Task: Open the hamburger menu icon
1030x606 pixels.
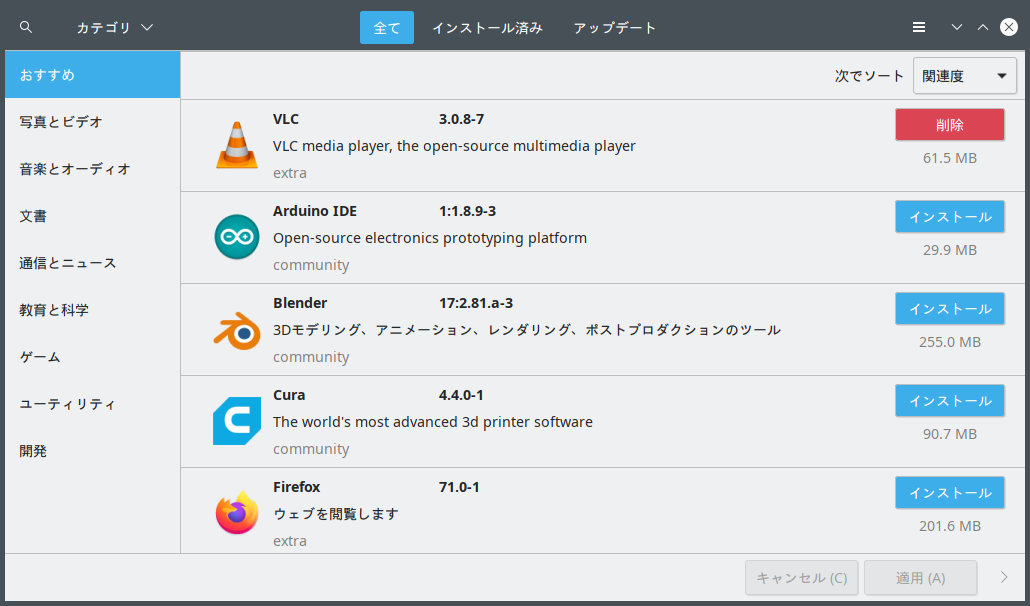Action: [x=919, y=27]
